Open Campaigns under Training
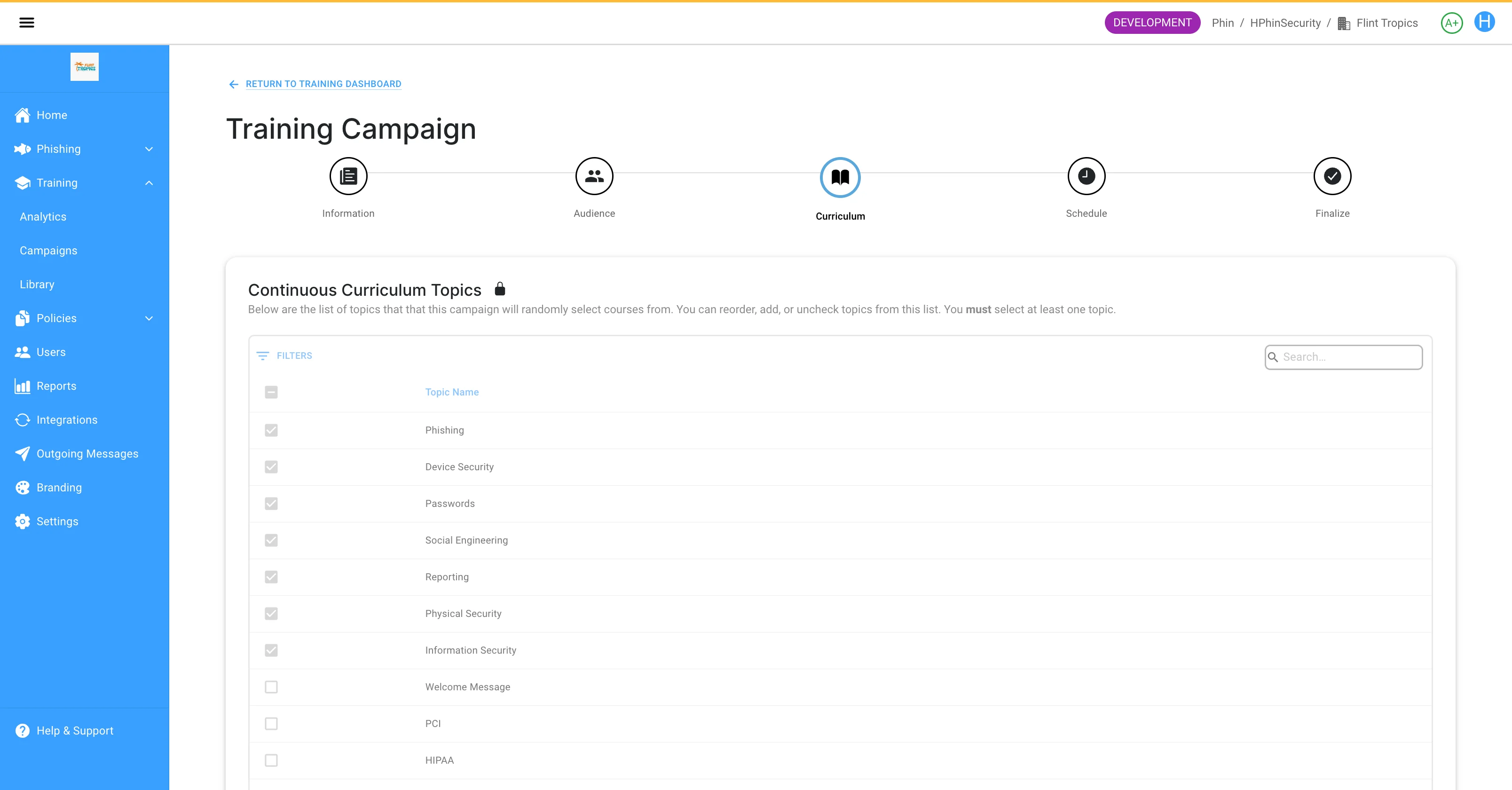 point(49,251)
